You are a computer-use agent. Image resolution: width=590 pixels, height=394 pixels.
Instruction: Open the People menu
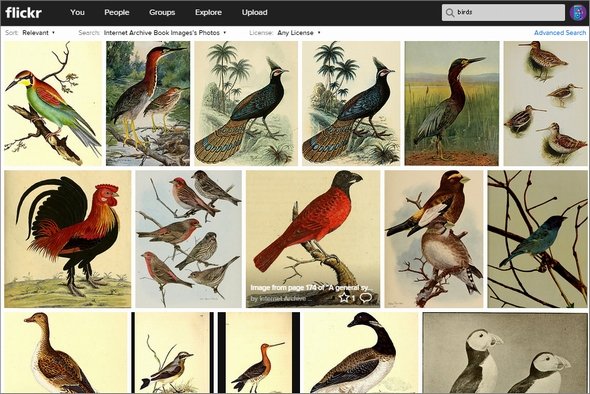tap(117, 12)
